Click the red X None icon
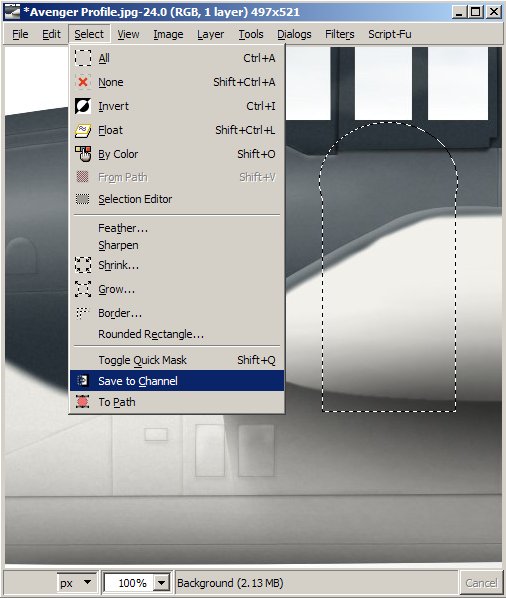 click(83, 82)
